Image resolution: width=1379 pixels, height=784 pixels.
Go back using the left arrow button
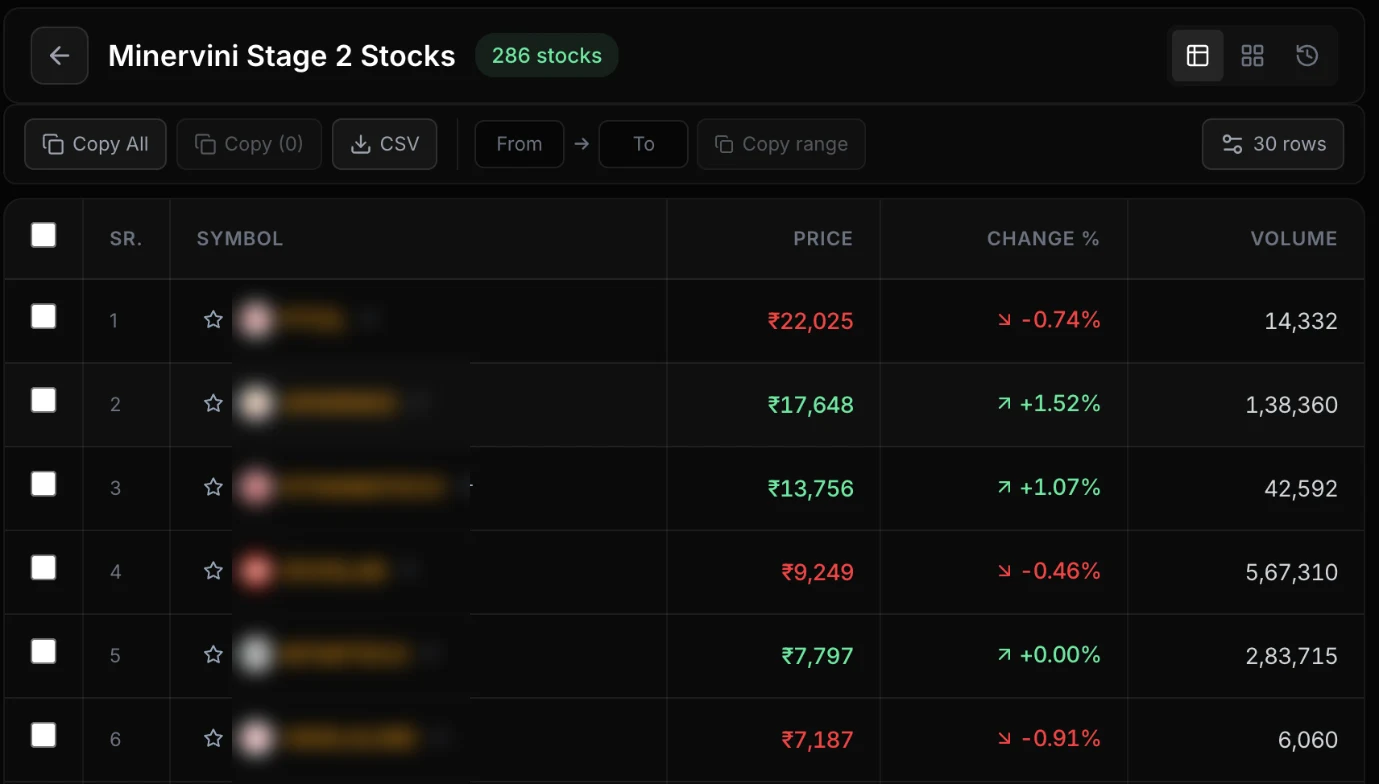coord(59,56)
